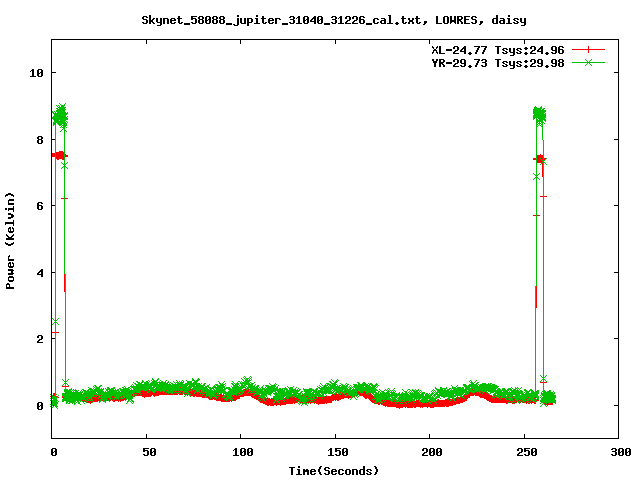640x480 pixels.
Task: Select the YR-29.73 Tsys:29.98 legend label
Action: pos(498,63)
